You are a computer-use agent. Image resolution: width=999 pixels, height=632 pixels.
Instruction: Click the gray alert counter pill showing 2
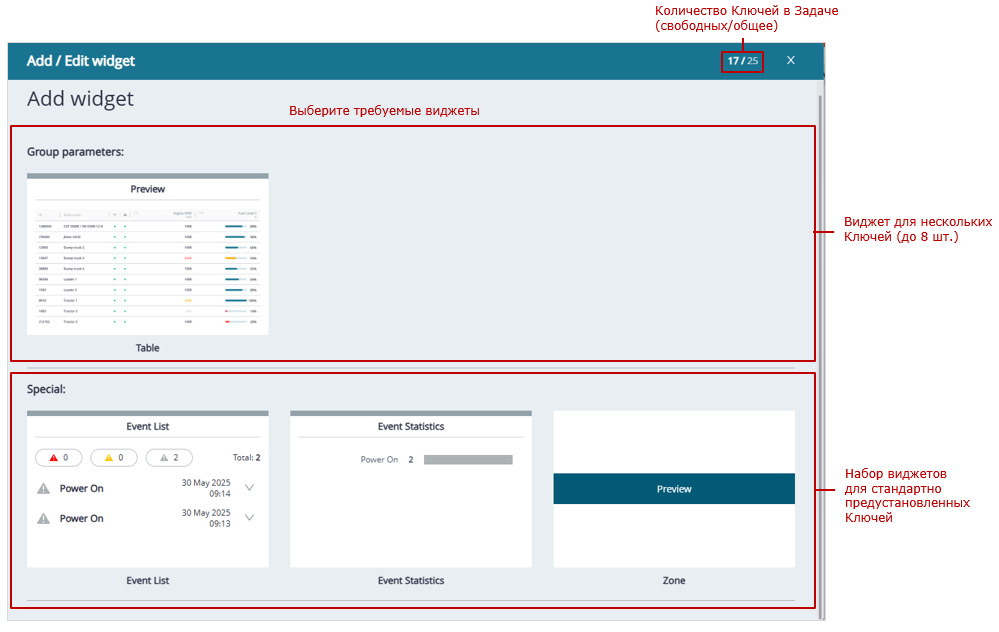[169, 458]
